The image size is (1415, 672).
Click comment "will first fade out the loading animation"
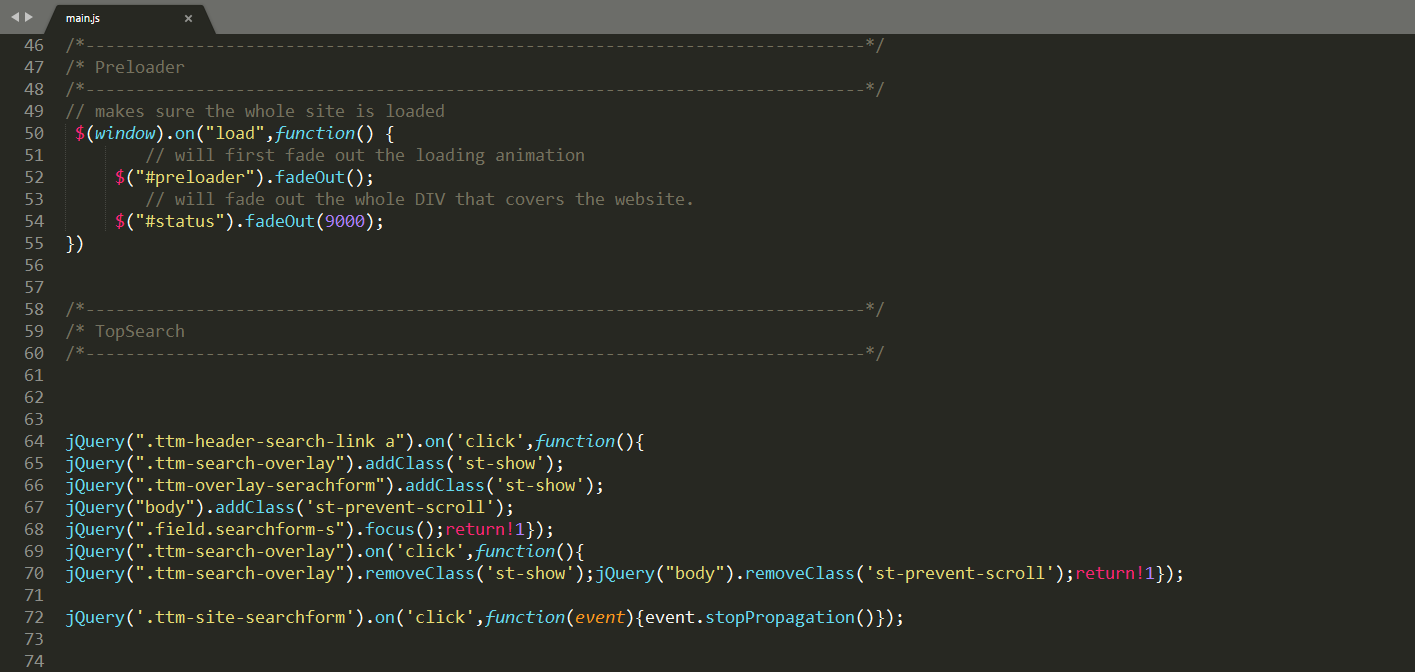click(x=380, y=155)
